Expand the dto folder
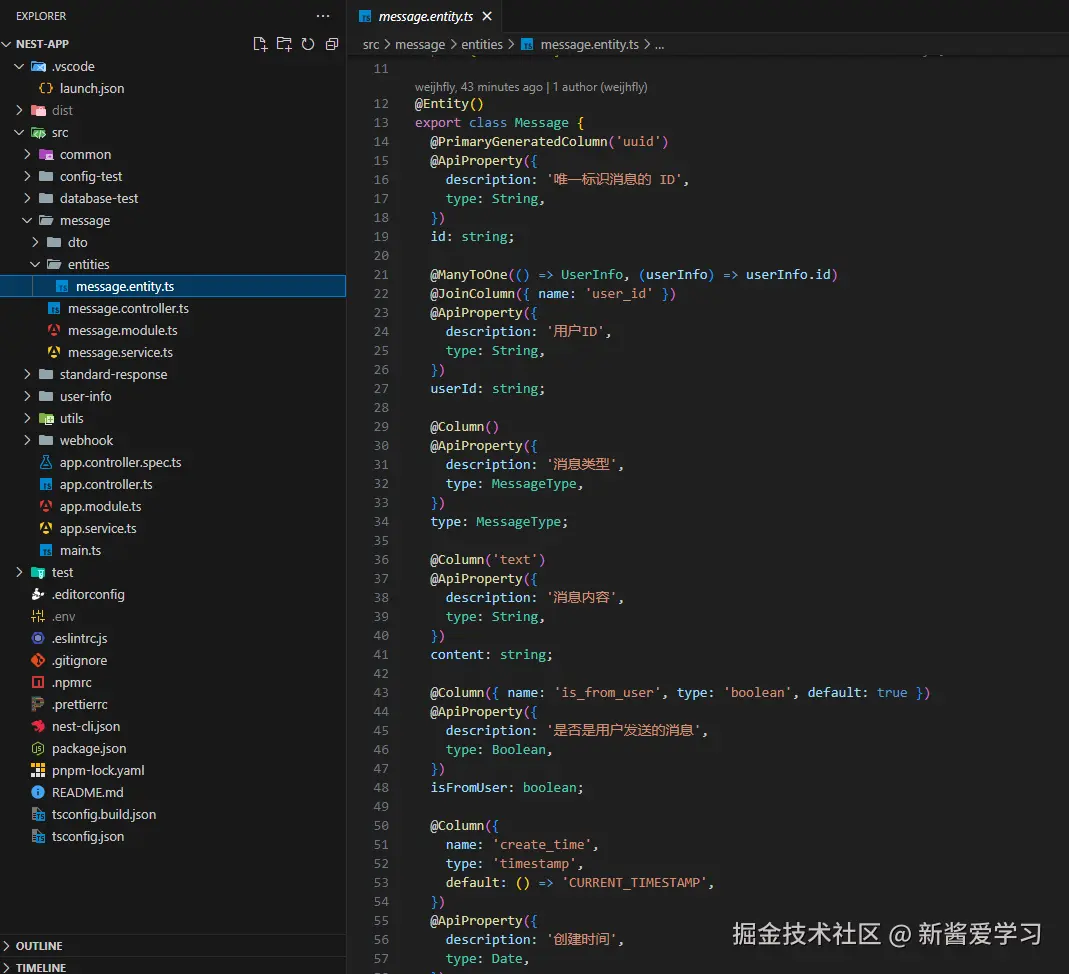The height and width of the screenshot is (974, 1069). 35,243
